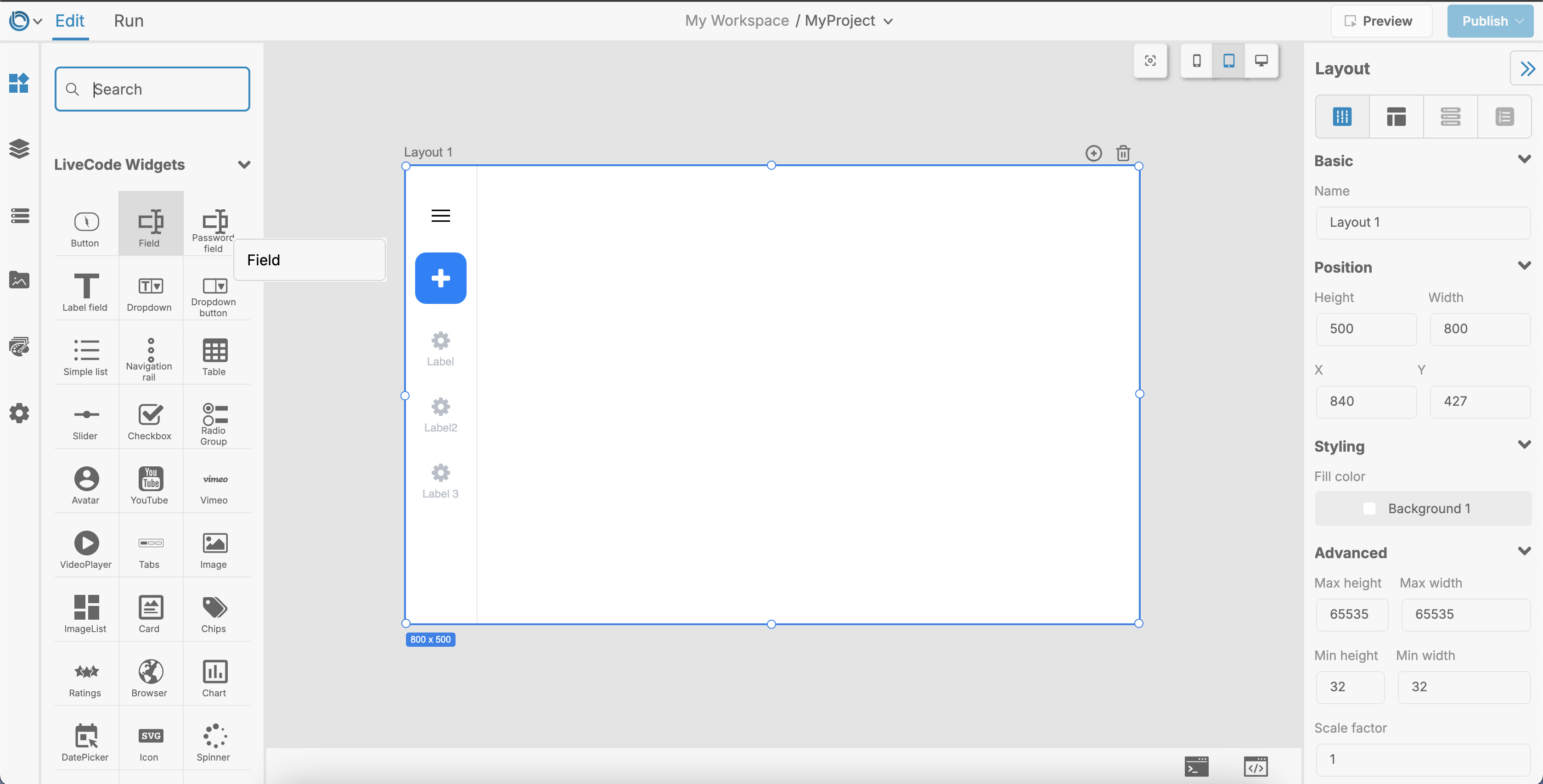Switch to the Edit tab

tap(70, 21)
